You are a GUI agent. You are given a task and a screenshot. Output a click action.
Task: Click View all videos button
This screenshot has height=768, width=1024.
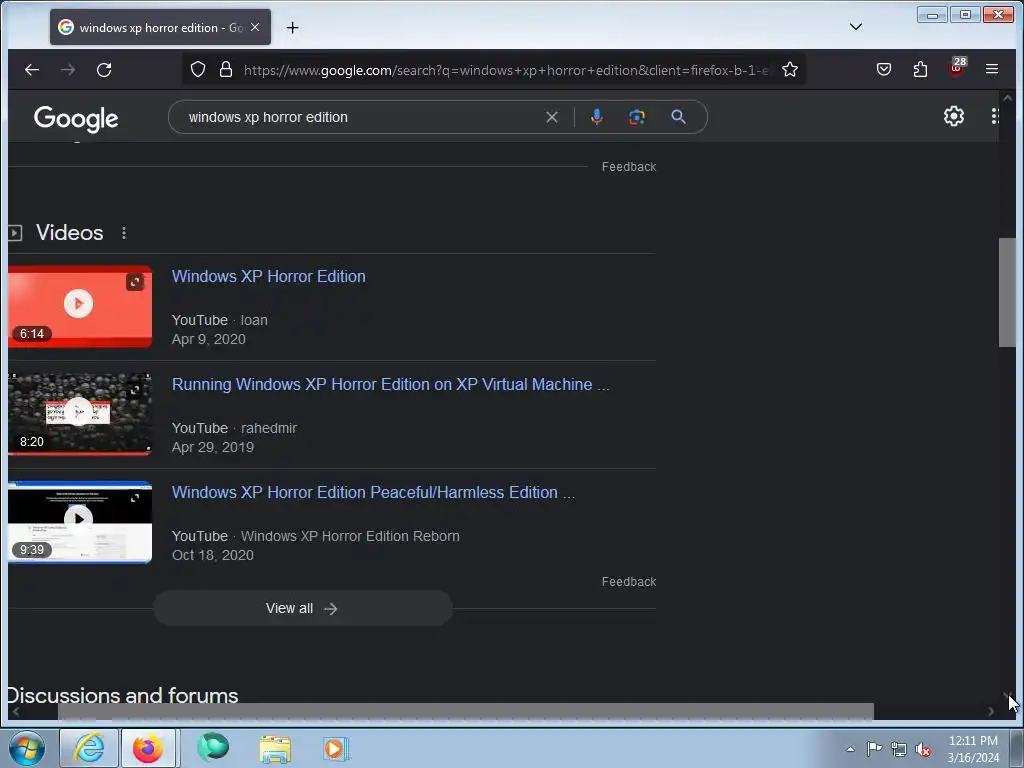click(x=302, y=608)
